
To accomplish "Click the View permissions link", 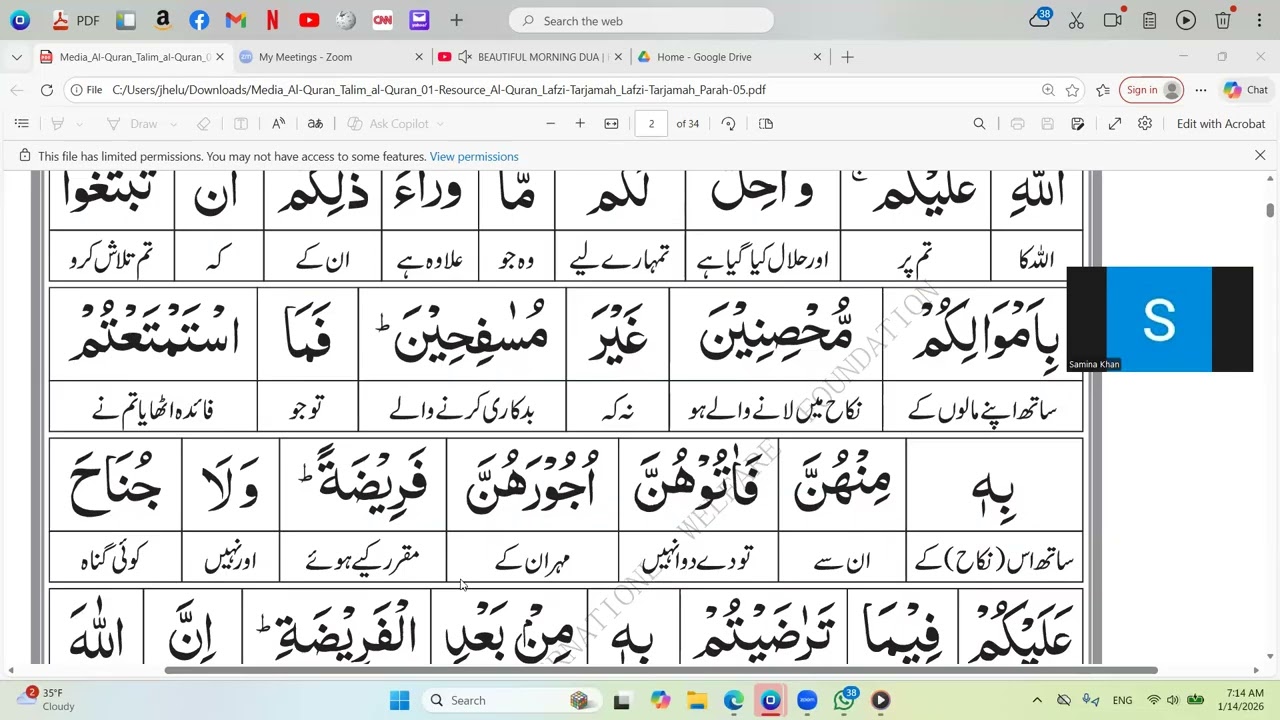I will tap(474, 157).
